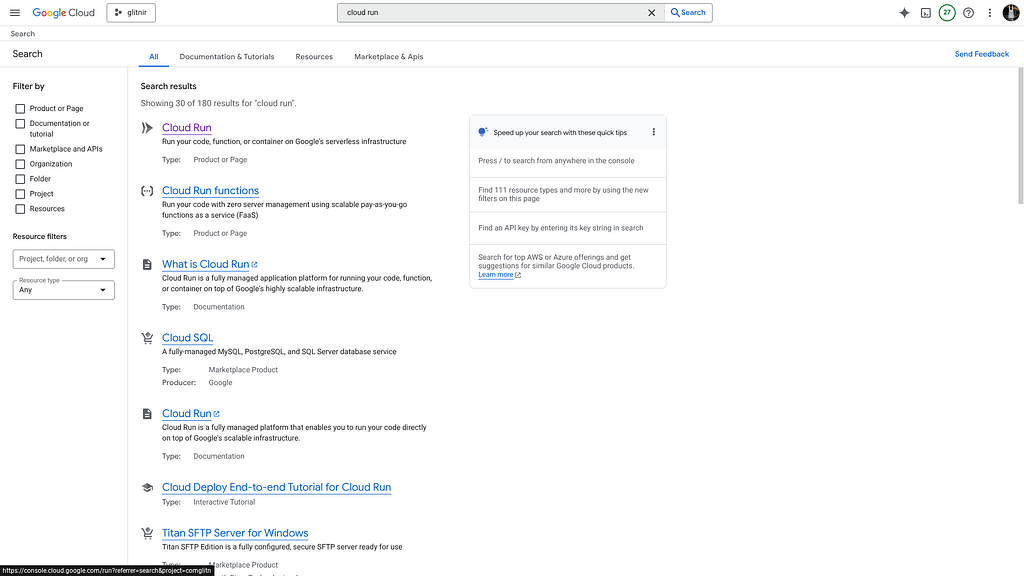Open the Project, folder, or org dropdown

point(63,259)
